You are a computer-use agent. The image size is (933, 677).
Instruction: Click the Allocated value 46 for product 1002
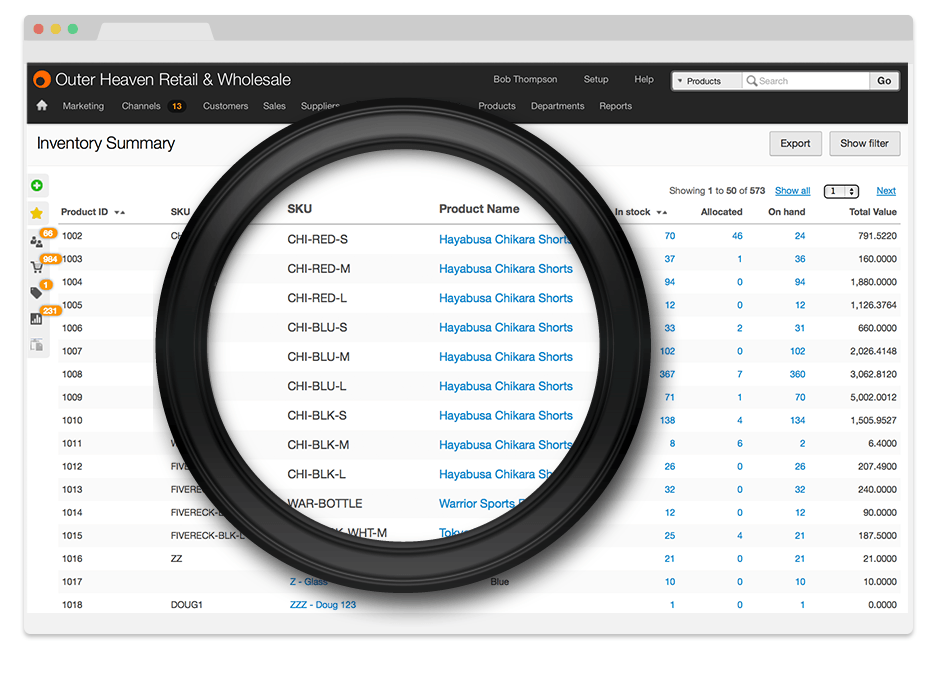[737, 236]
